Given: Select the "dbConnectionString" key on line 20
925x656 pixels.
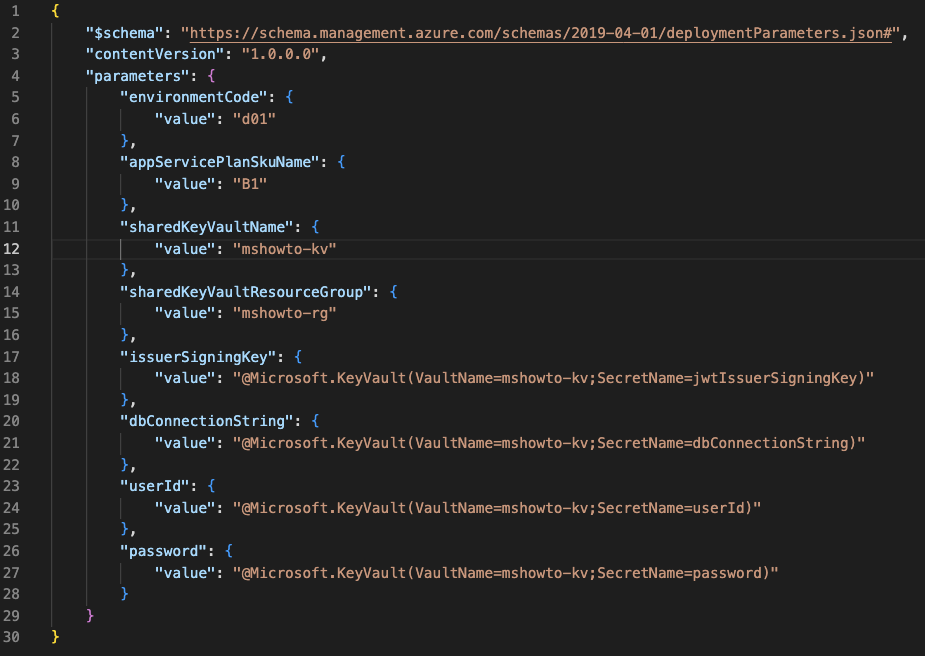Looking at the screenshot, I should tap(207, 421).
